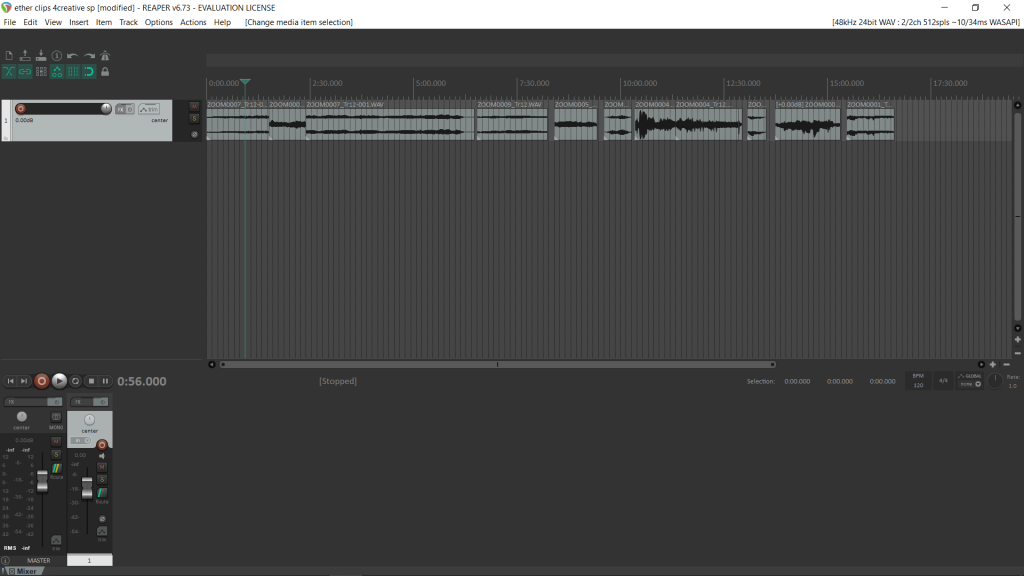Adjust master volume fader in mixer
Image resolution: width=1024 pixels, height=576 pixels.
pyautogui.click(x=42, y=481)
